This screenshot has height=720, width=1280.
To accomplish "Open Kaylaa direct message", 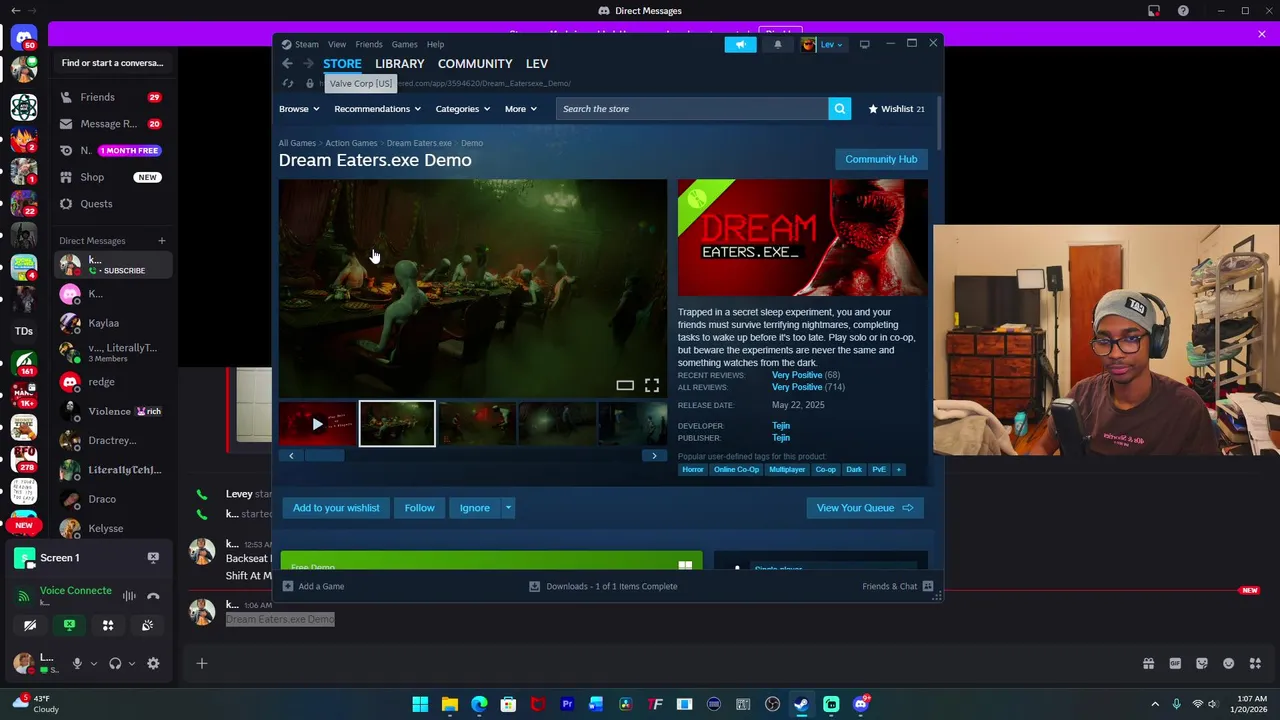I will point(112,323).
